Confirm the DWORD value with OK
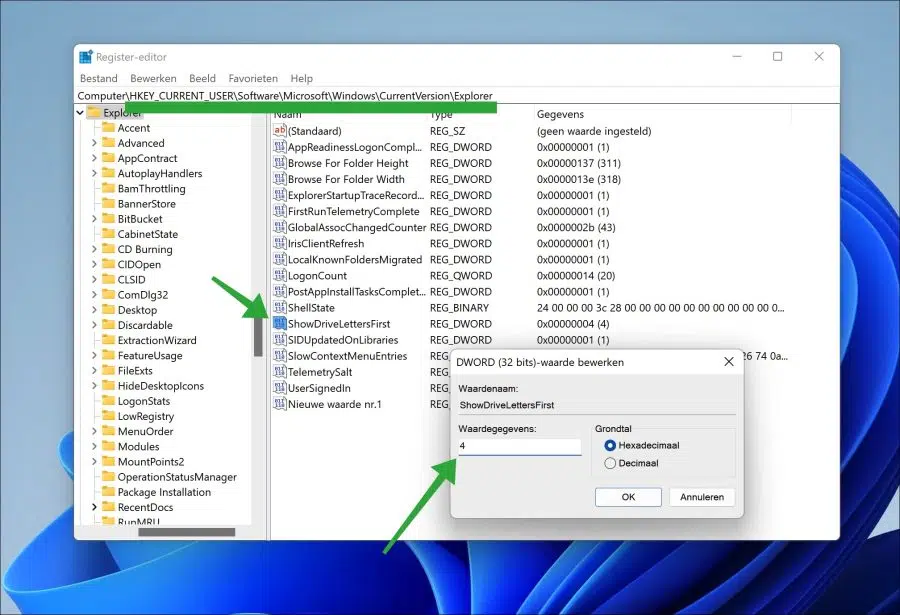 pos(629,497)
